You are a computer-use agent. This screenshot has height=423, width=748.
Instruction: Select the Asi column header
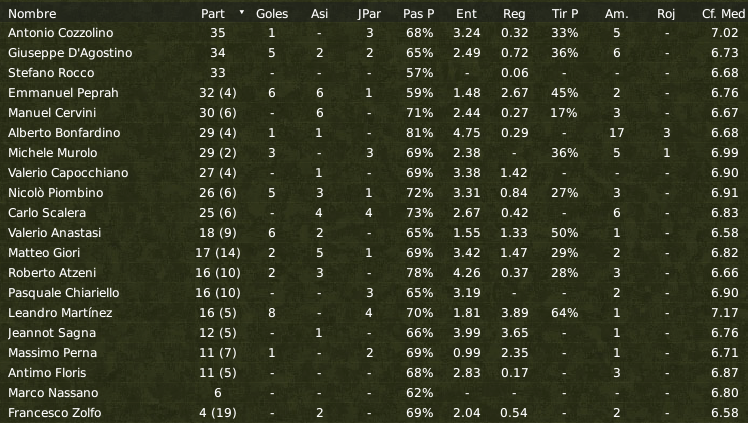click(319, 14)
